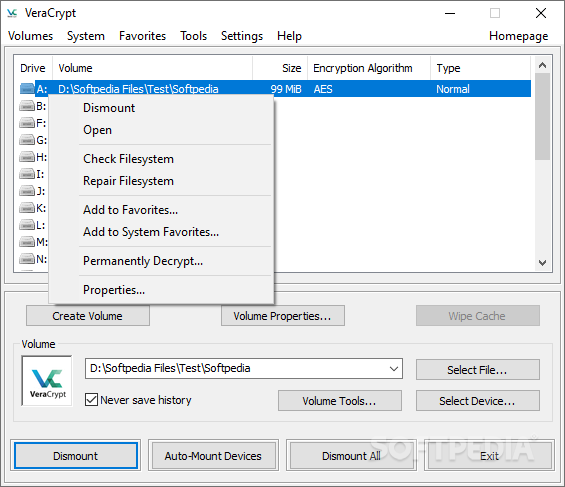Click the VeraCrypt logo in Volume section

(x=47, y=381)
